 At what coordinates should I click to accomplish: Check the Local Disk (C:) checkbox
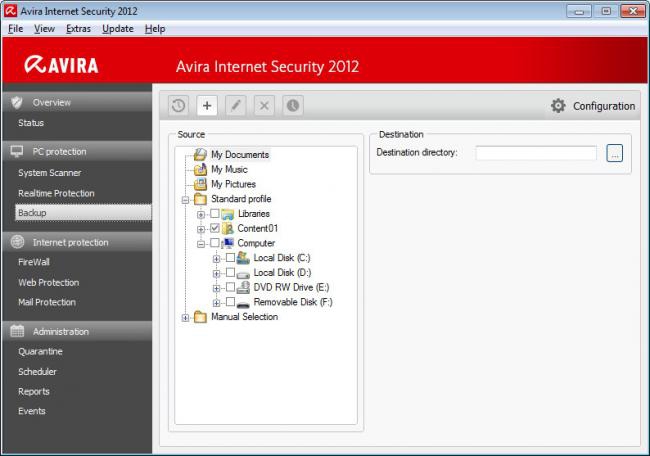[230, 257]
